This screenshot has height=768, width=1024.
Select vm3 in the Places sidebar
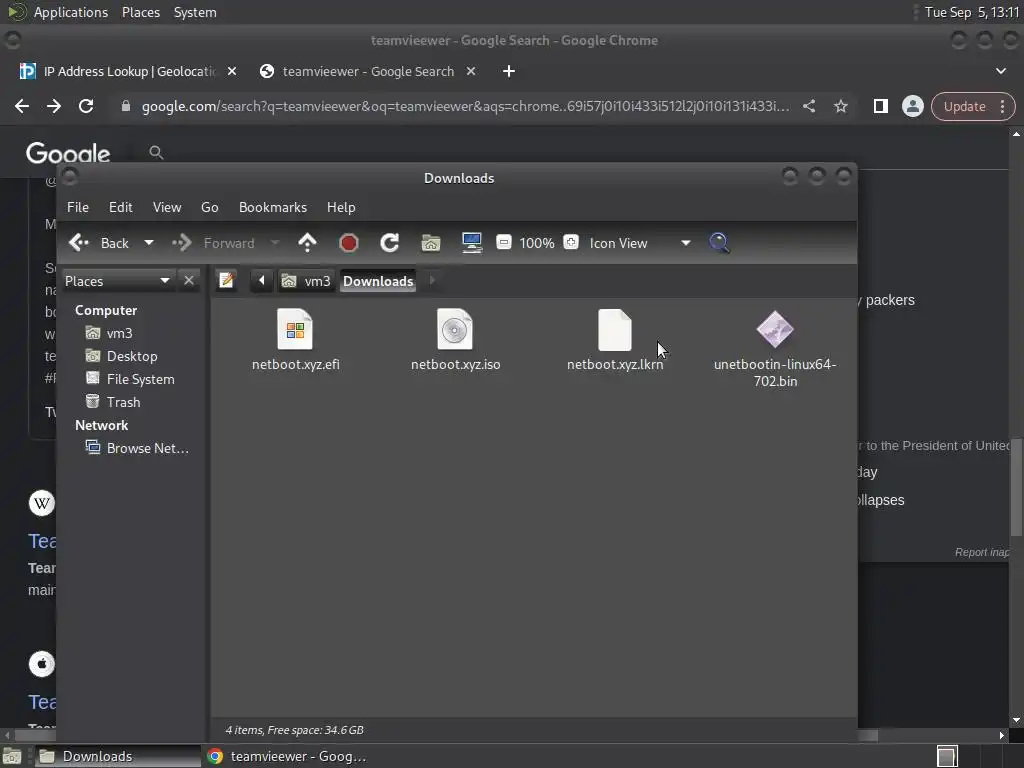click(109, 333)
